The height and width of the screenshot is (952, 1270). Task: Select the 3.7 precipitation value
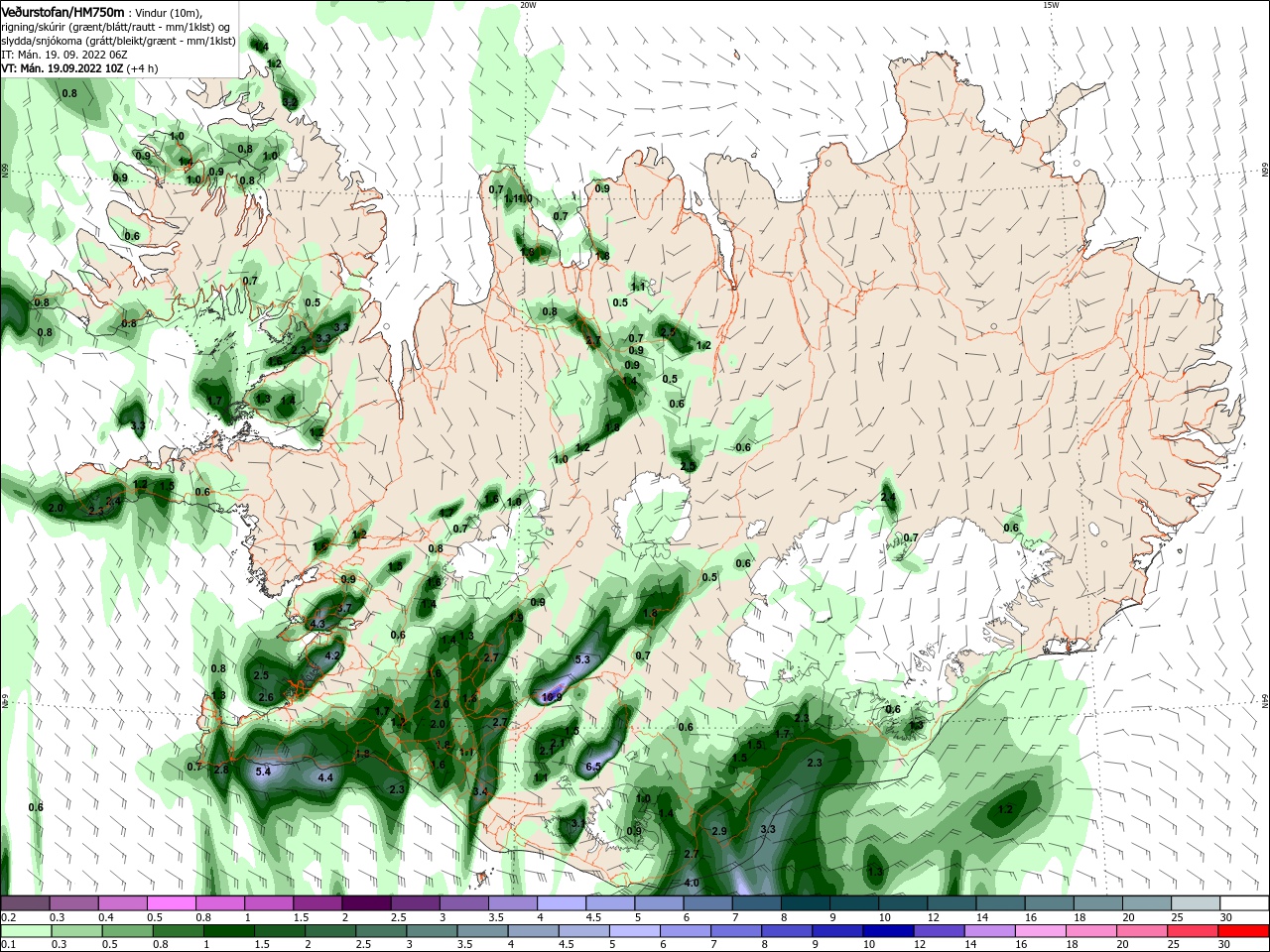(344, 608)
